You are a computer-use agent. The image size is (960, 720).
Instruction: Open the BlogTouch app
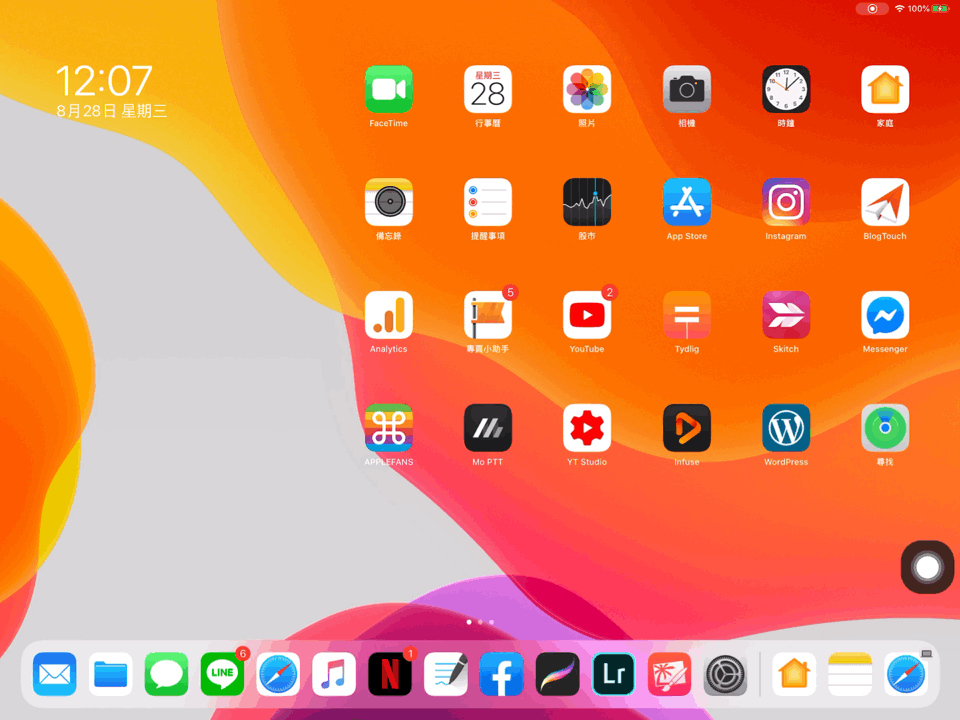885,202
